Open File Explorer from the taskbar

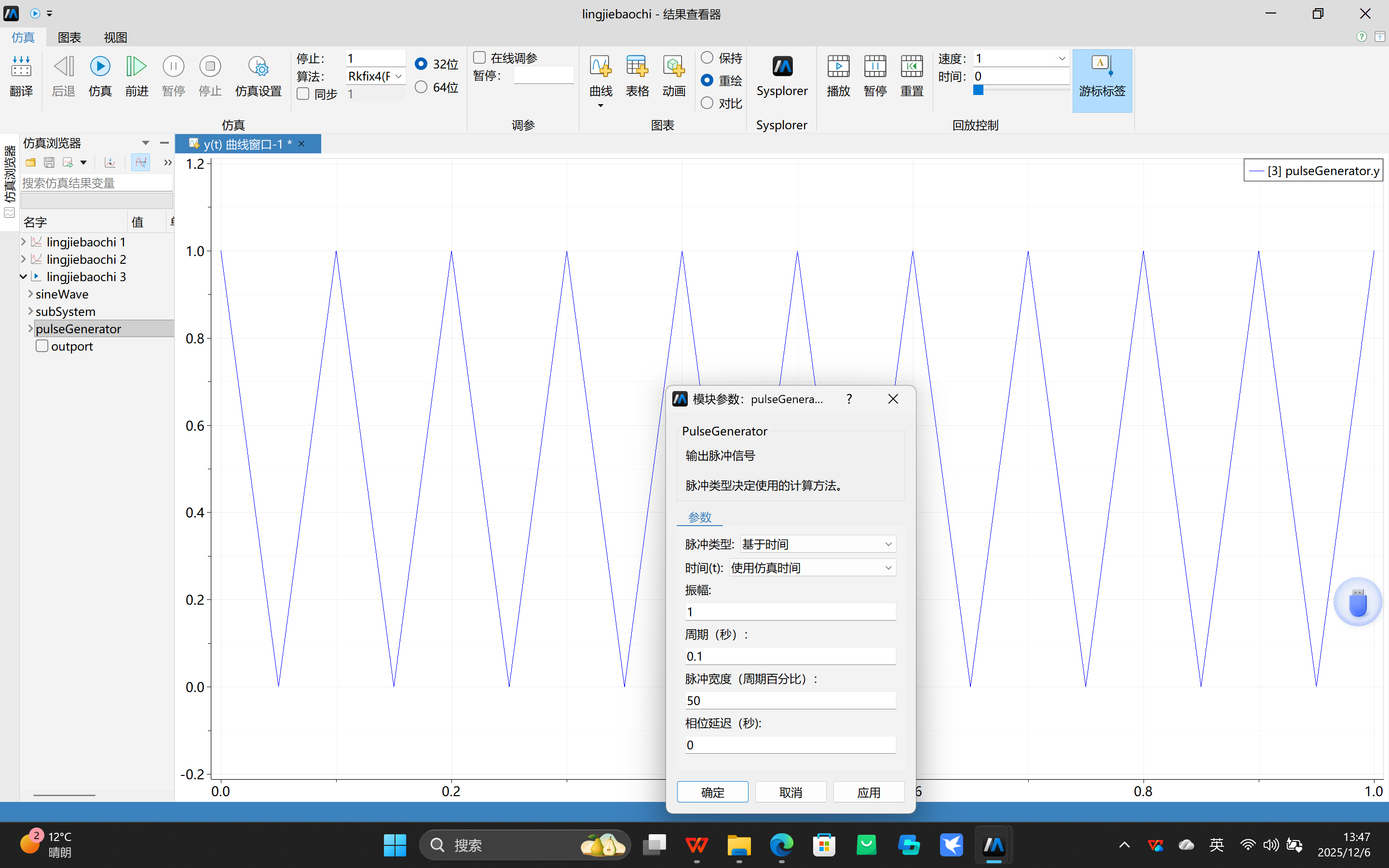(739, 845)
